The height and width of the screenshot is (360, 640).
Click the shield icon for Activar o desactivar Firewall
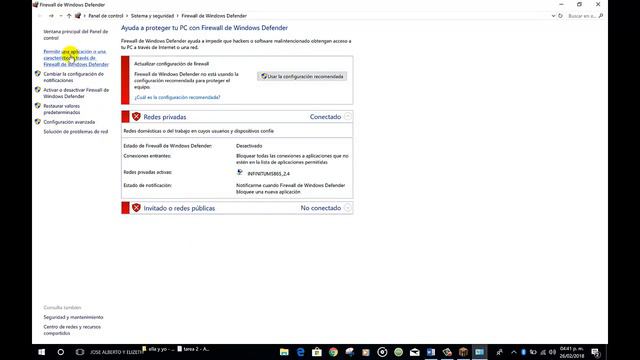(38, 90)
